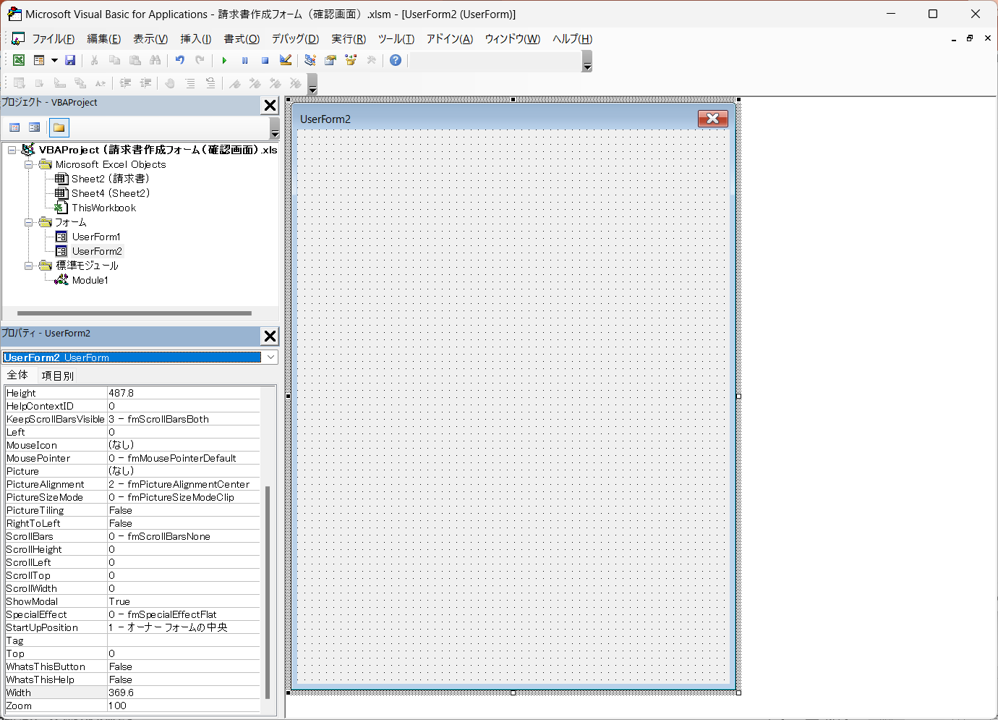Viewport: 998px width, 720px height.
Task: Run the macro with the green play icon
Action: [x=224, y=60]
